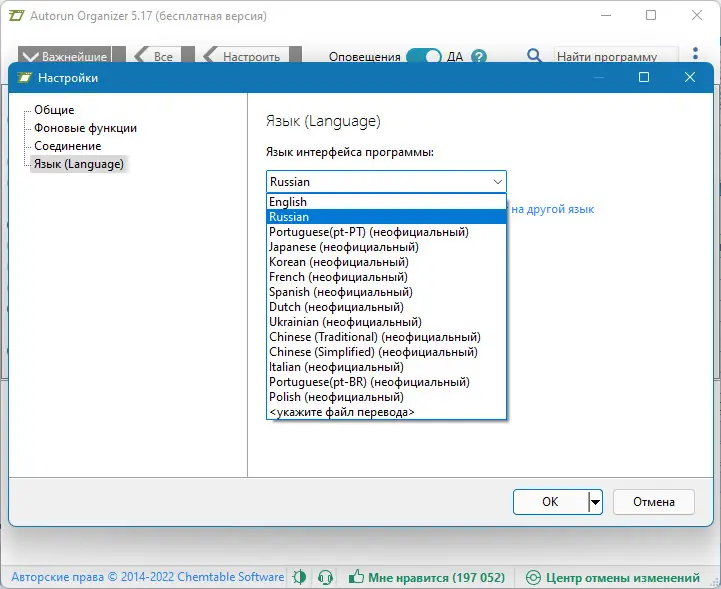Click the Autorun Organizer title bar app icon
This screenshot has height=589, width=721.
point(17,16)
